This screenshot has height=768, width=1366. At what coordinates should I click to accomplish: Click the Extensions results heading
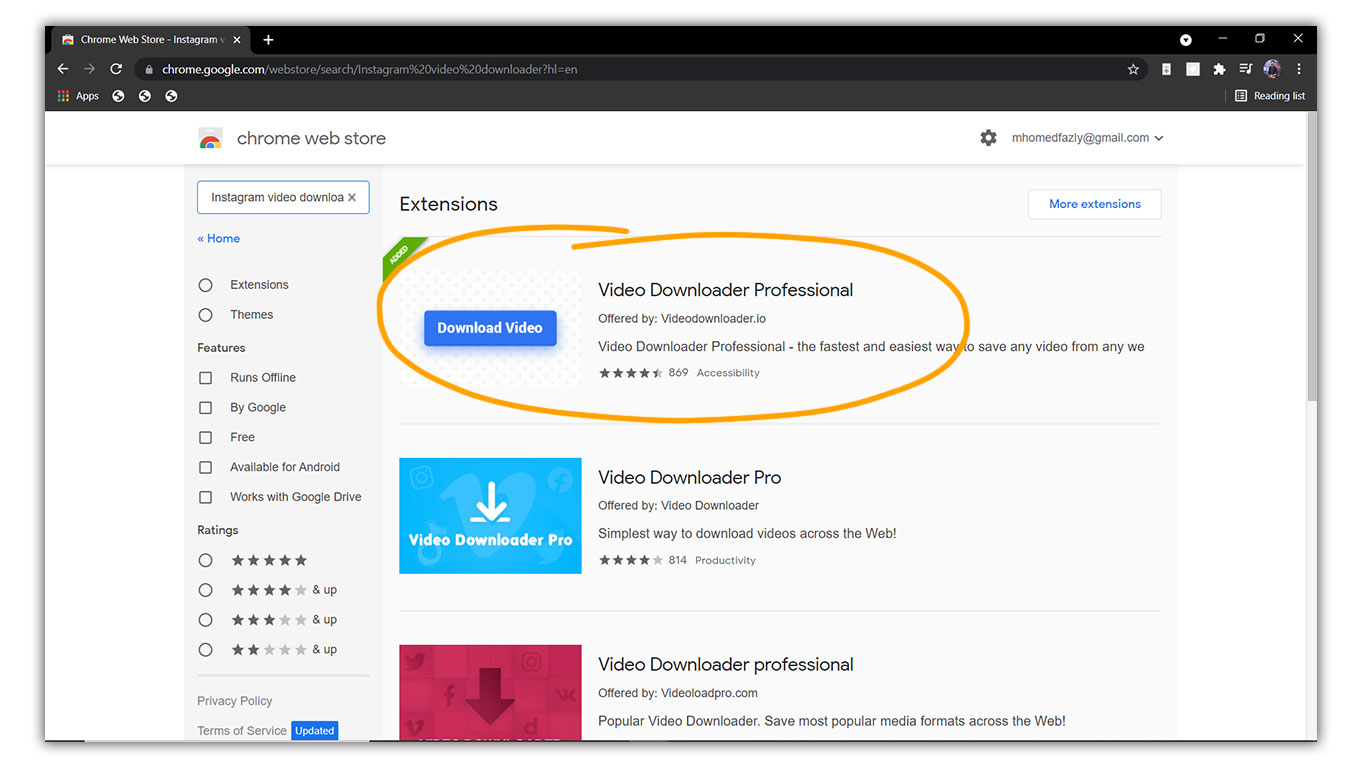pos(448,204)
